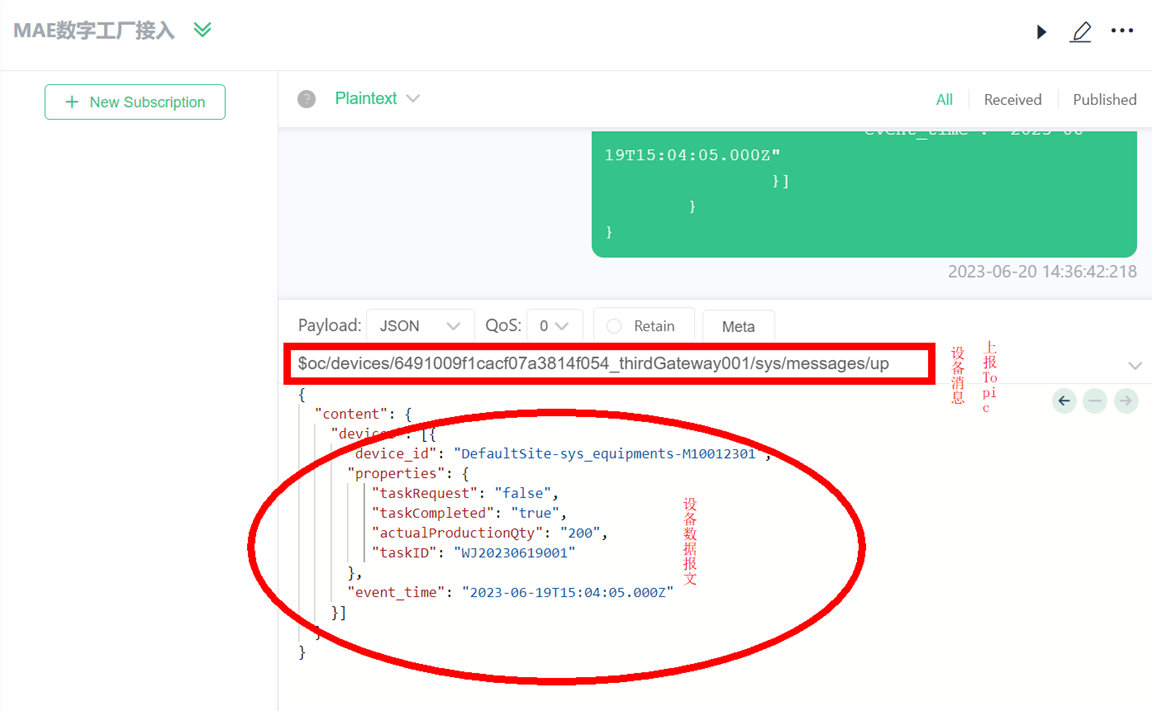Go to next payload with right arrow
This screenshot has height=711, width=1152.
1126,401
